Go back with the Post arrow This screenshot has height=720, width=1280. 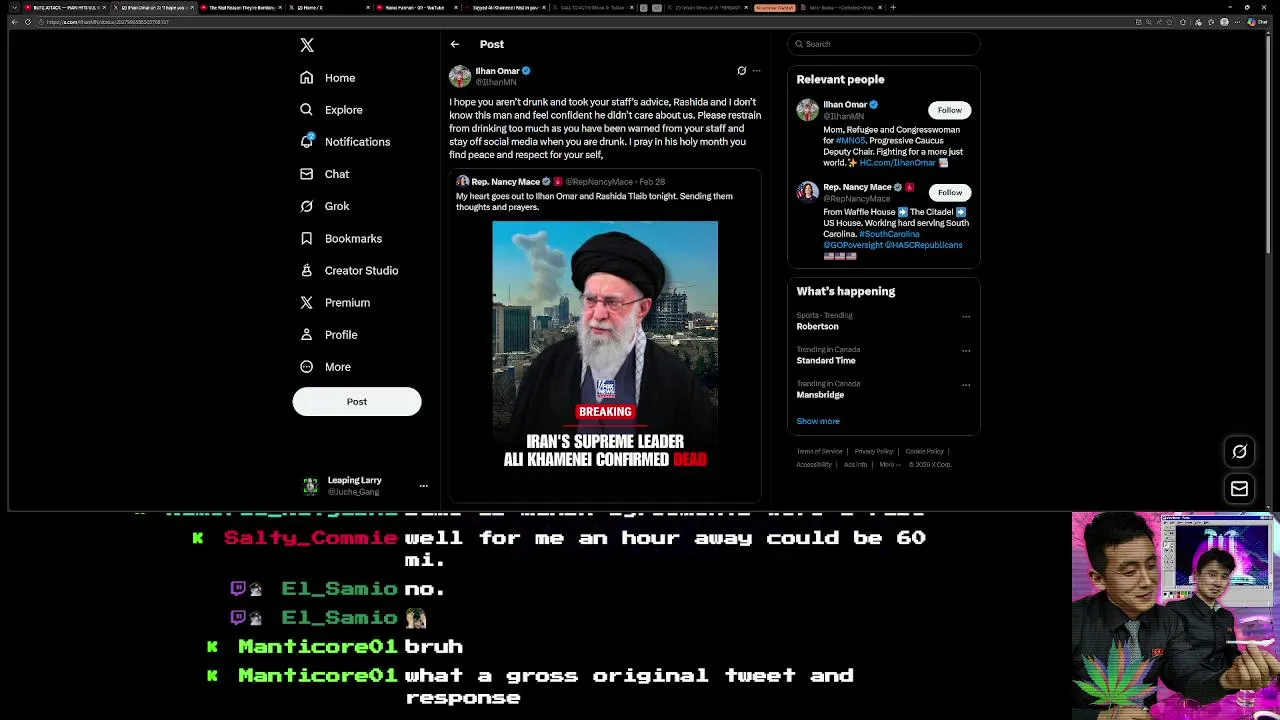[x=454, y=44]
